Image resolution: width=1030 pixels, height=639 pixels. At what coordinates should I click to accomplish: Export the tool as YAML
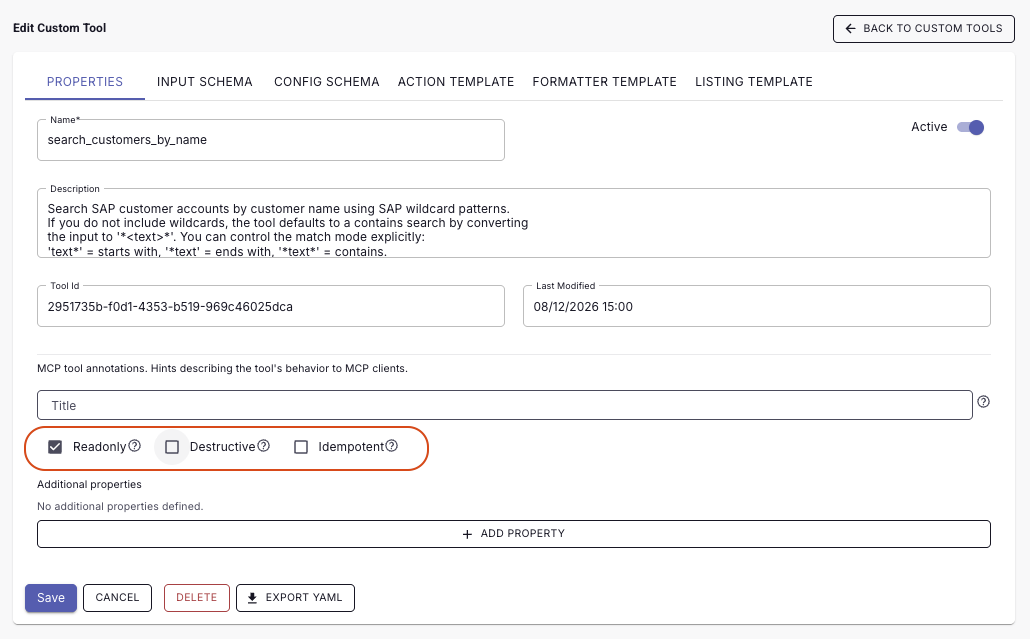[x=296, y=598]
